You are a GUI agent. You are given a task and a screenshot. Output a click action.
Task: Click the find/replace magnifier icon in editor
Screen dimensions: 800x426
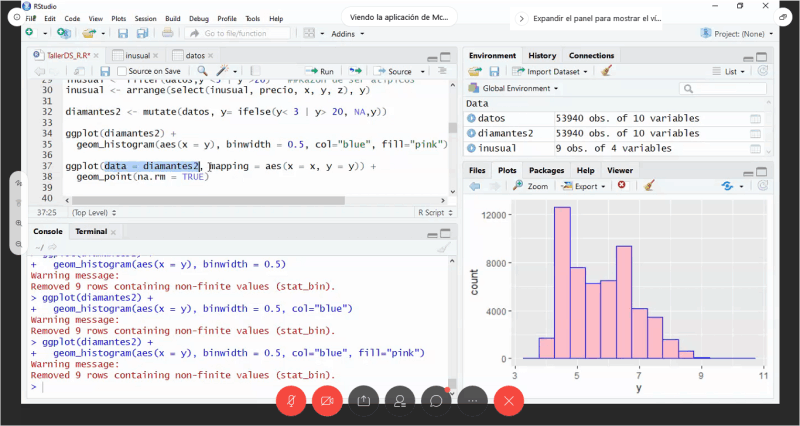[202, 71]
